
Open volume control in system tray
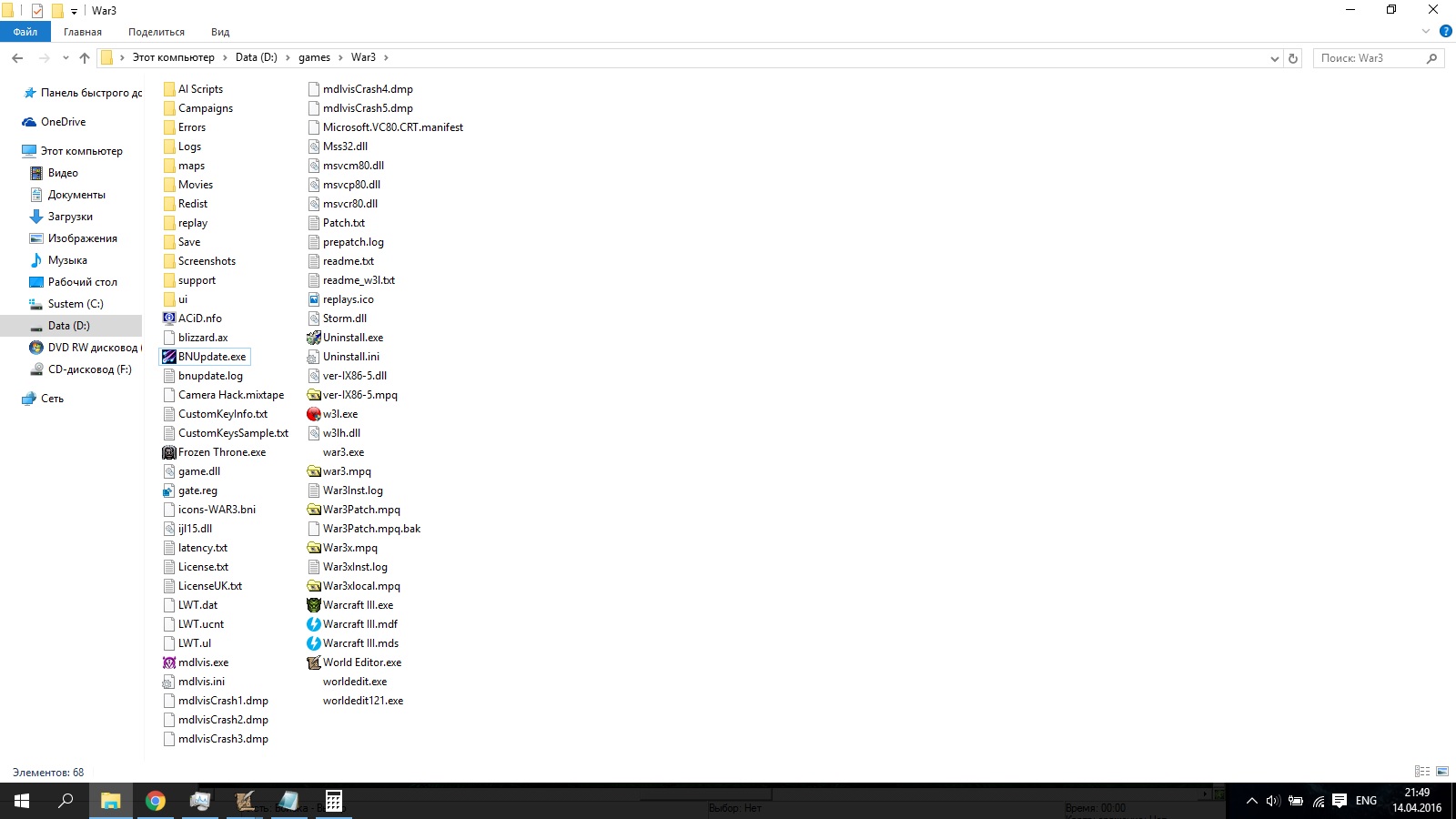pos(1273,801)
